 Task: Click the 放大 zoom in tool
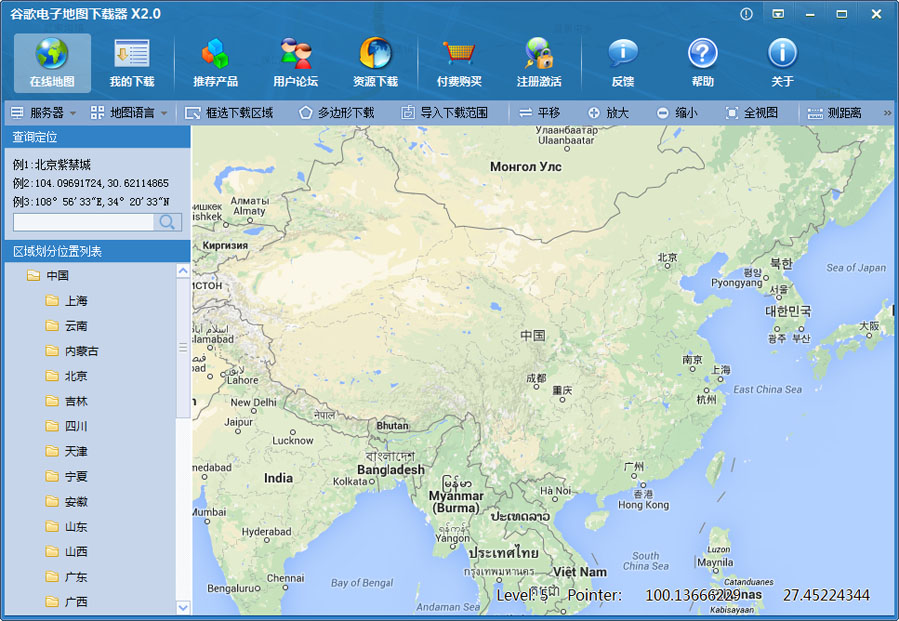coord(608,113)
